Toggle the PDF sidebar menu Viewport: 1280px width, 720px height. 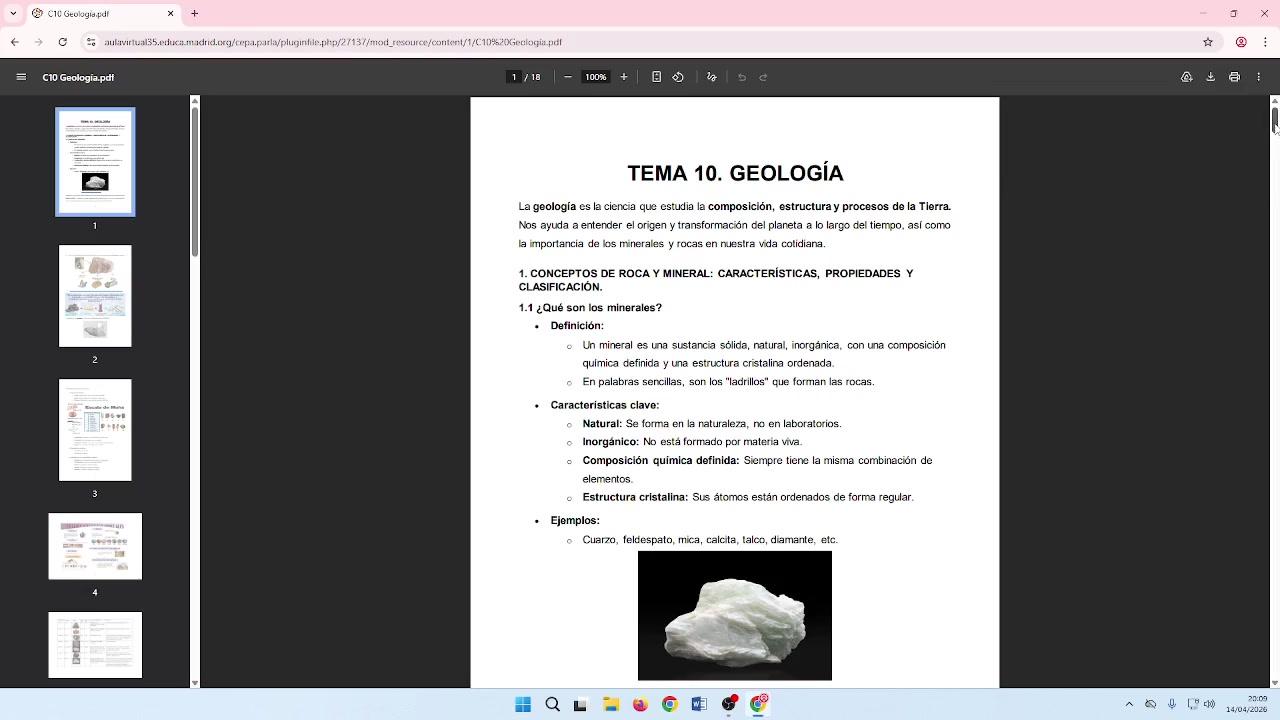pos(21,77)
